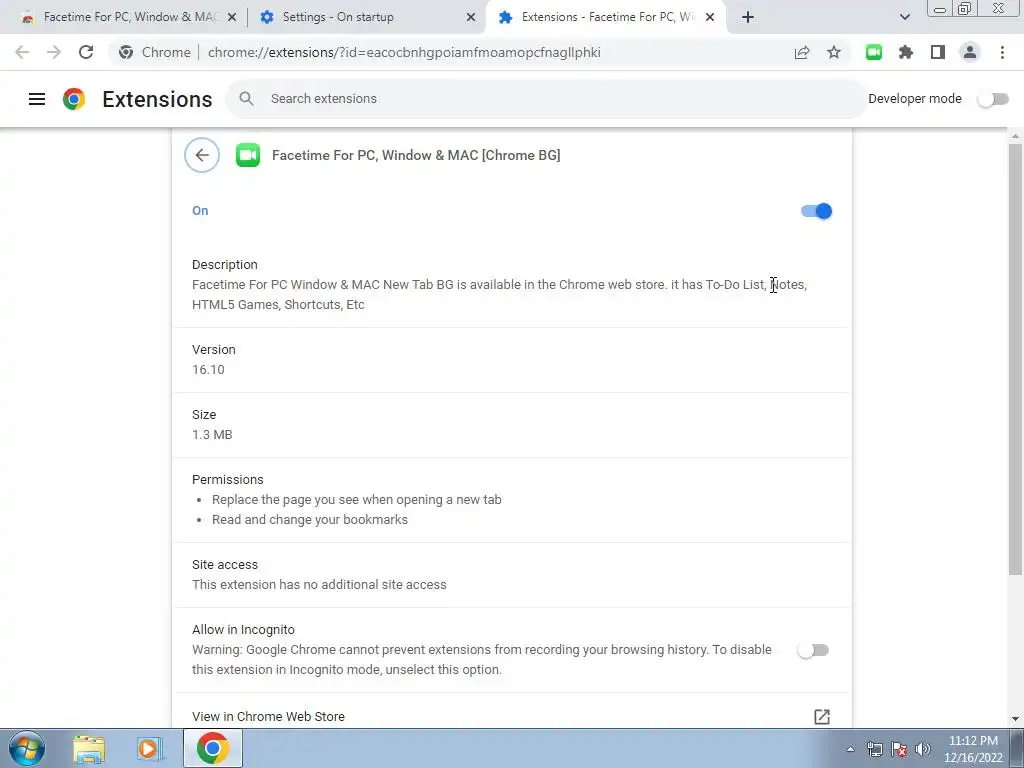The height and width of the screenshot is (768, 1024).
Task: Close the active Extensions tab
Action: [x=710, y=17]
